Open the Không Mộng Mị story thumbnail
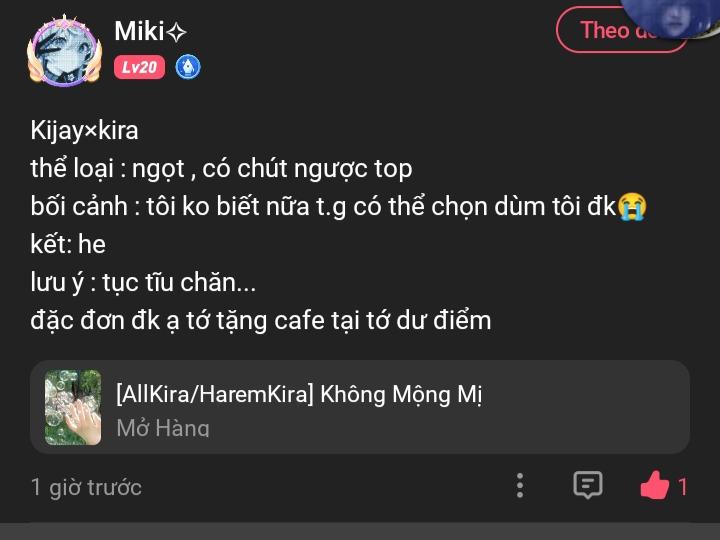This screenshot has width=720, height=540. pos(73,407)
